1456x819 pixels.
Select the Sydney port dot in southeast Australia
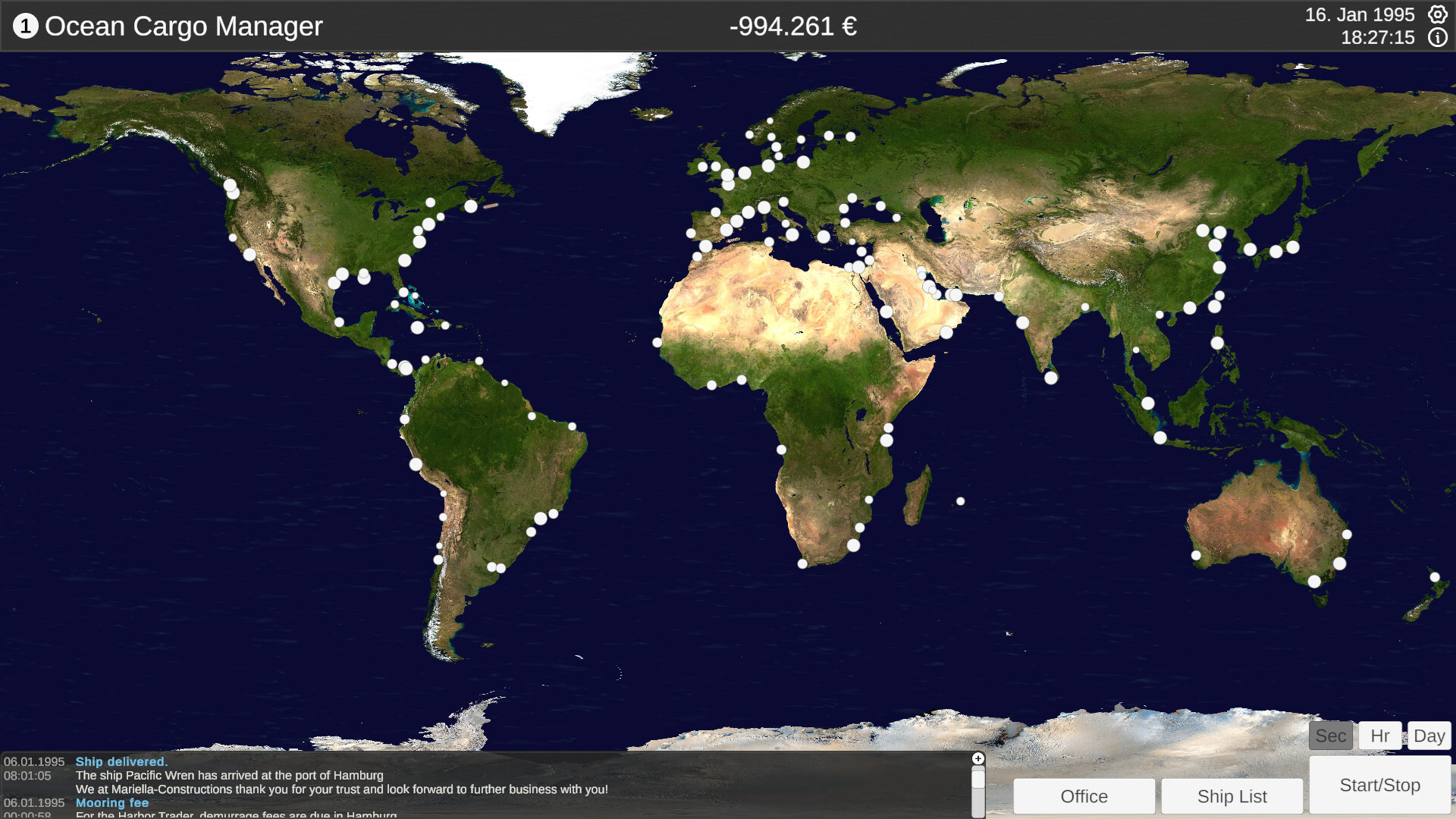coord(1340,563)
